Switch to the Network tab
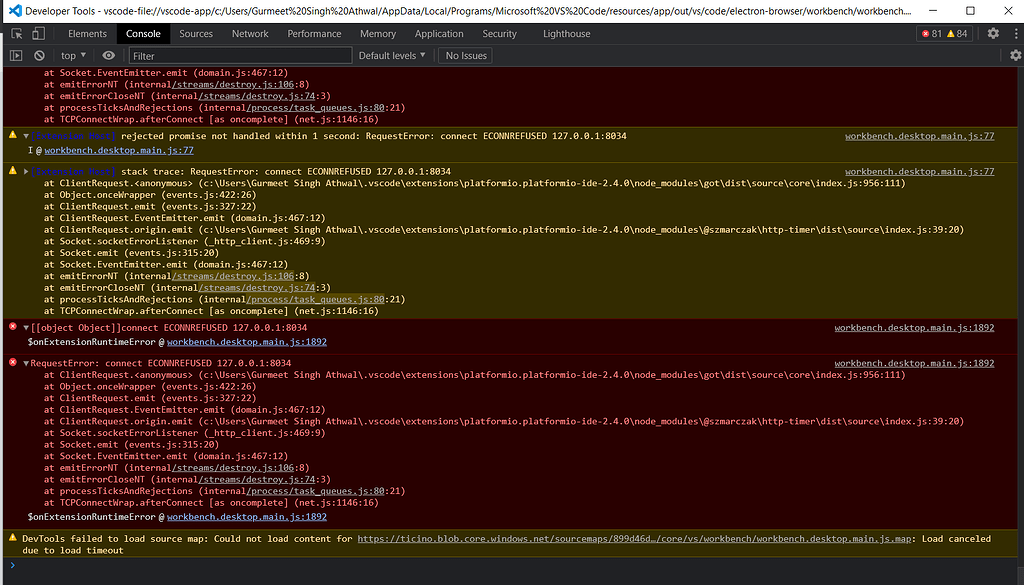The width and height of the screenshot is (1024, 585). [x=250, y=34]
